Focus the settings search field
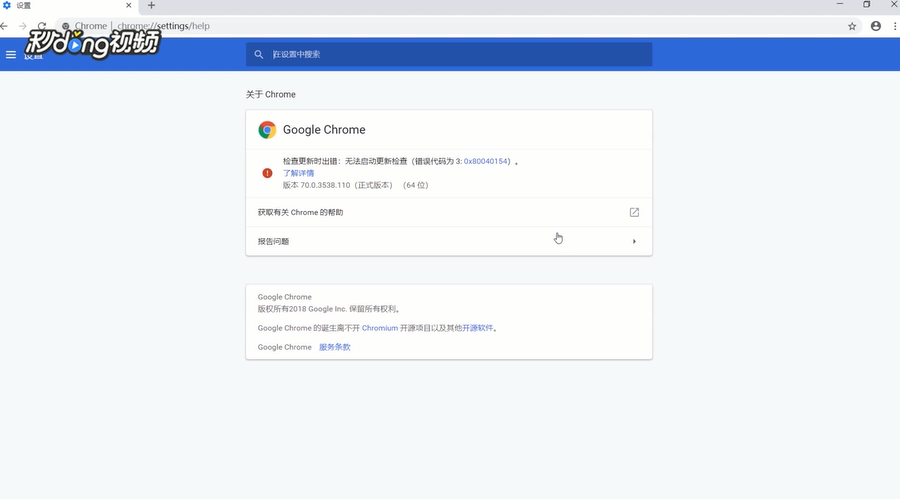The height and width of the screenshot is (499, 900). pos(449,54)
